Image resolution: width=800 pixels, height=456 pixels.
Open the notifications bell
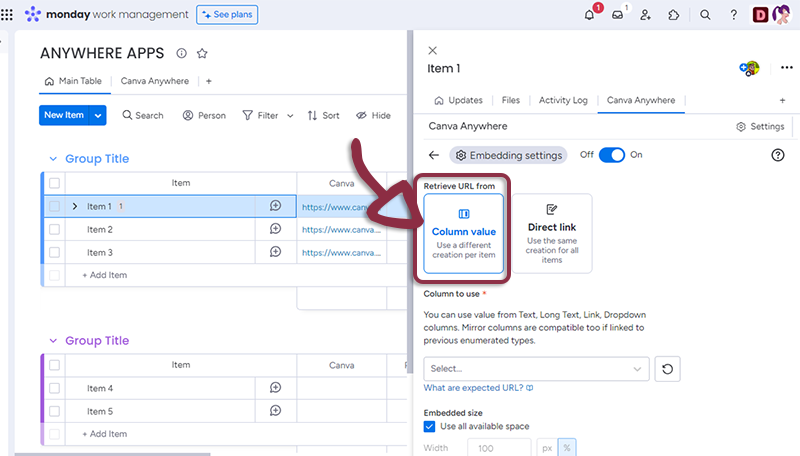[589, 15]
